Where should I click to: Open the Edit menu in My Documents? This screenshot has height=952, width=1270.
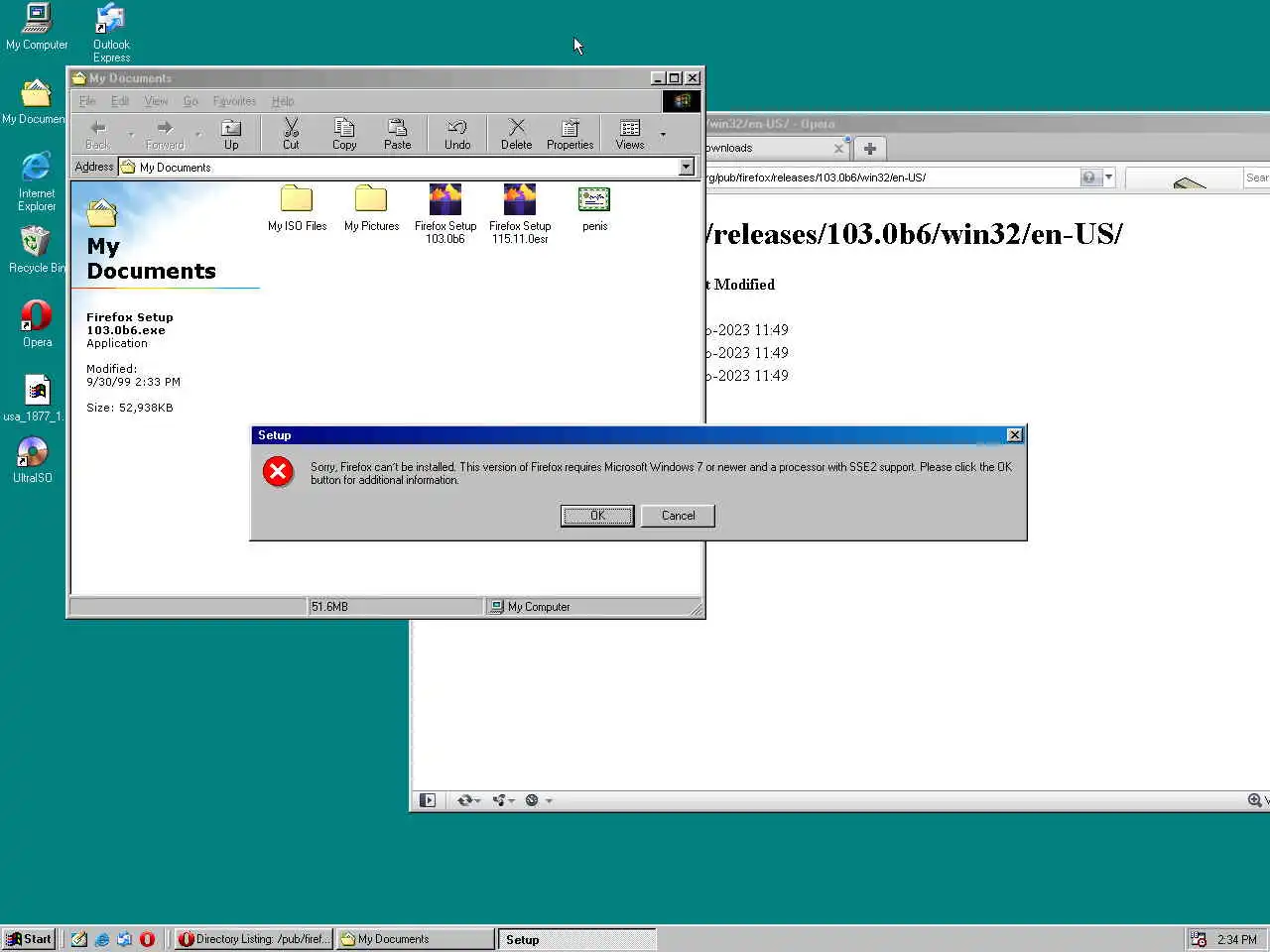coord(120,101)
